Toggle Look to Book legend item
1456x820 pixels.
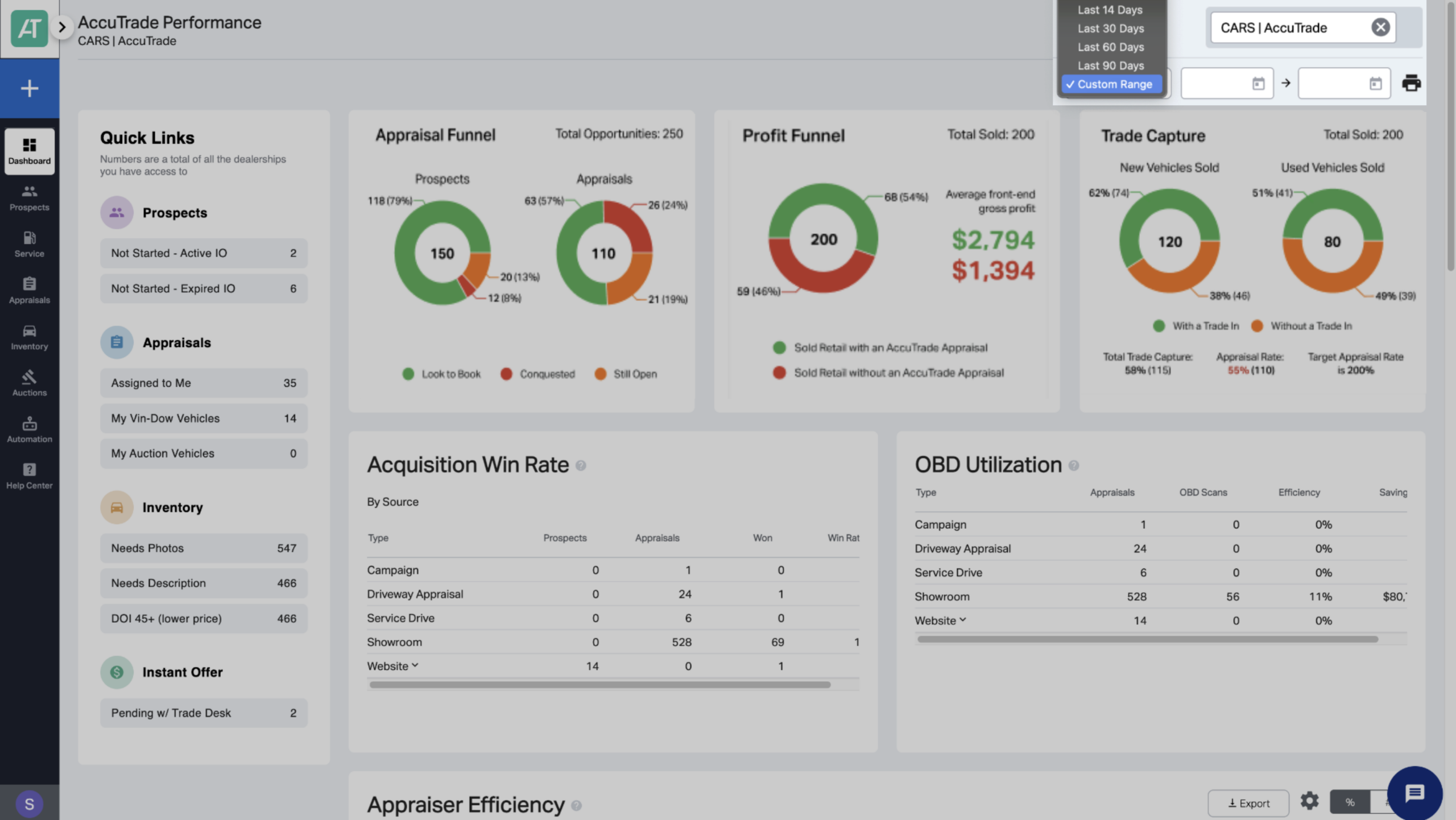(441, 374)
